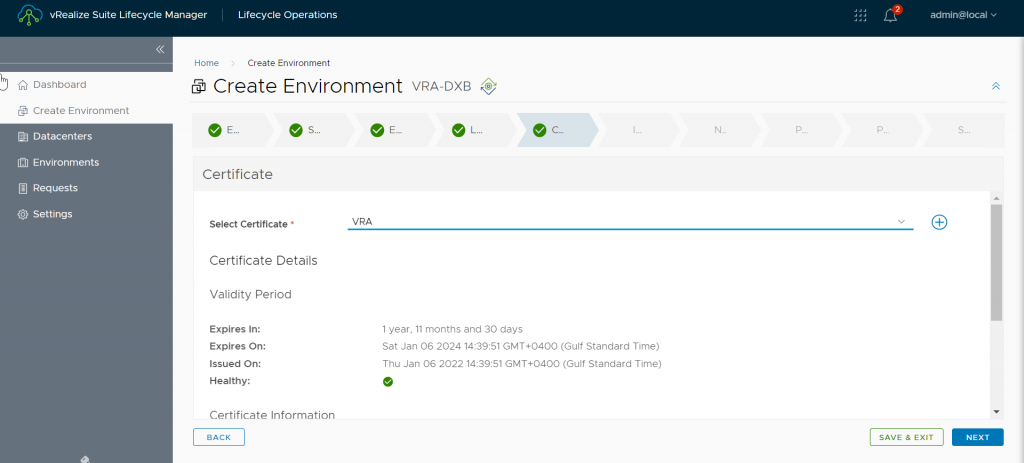Collapse the page header with the double-up chevron

(995, 86)
